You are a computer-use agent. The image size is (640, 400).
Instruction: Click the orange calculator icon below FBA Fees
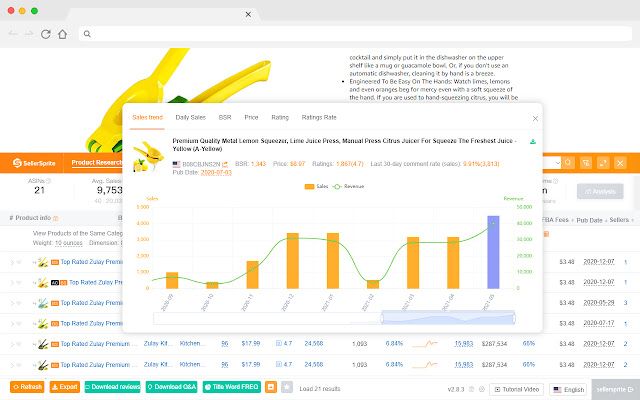click(546, 234)
